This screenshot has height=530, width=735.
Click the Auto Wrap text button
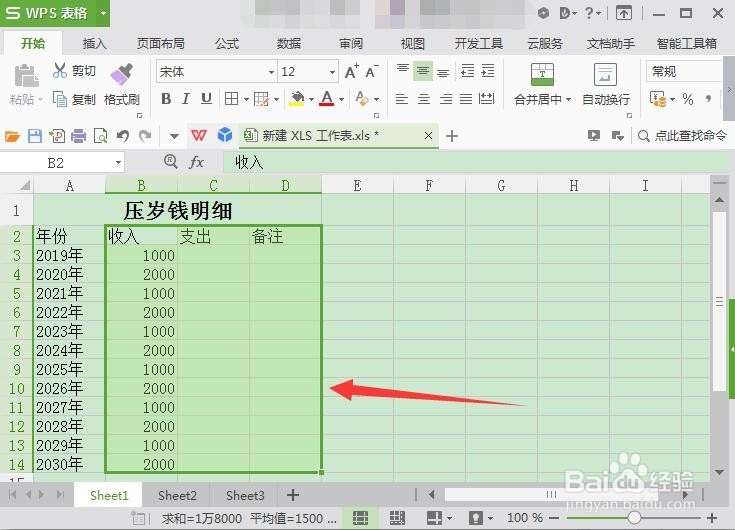coord(606,84)
